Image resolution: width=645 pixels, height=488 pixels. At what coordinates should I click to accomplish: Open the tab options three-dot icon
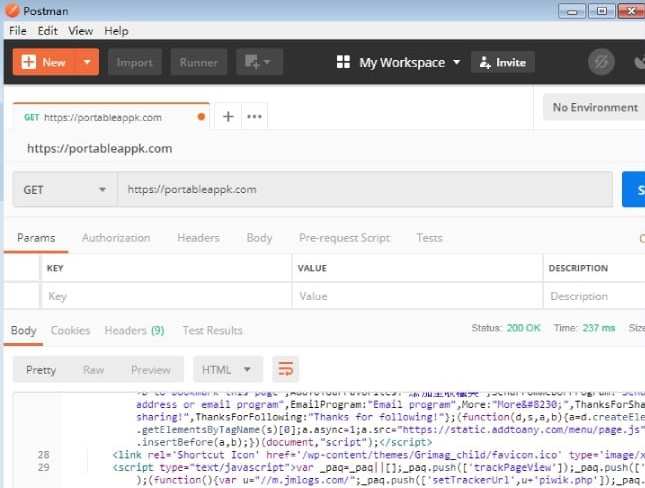point(255,117)
